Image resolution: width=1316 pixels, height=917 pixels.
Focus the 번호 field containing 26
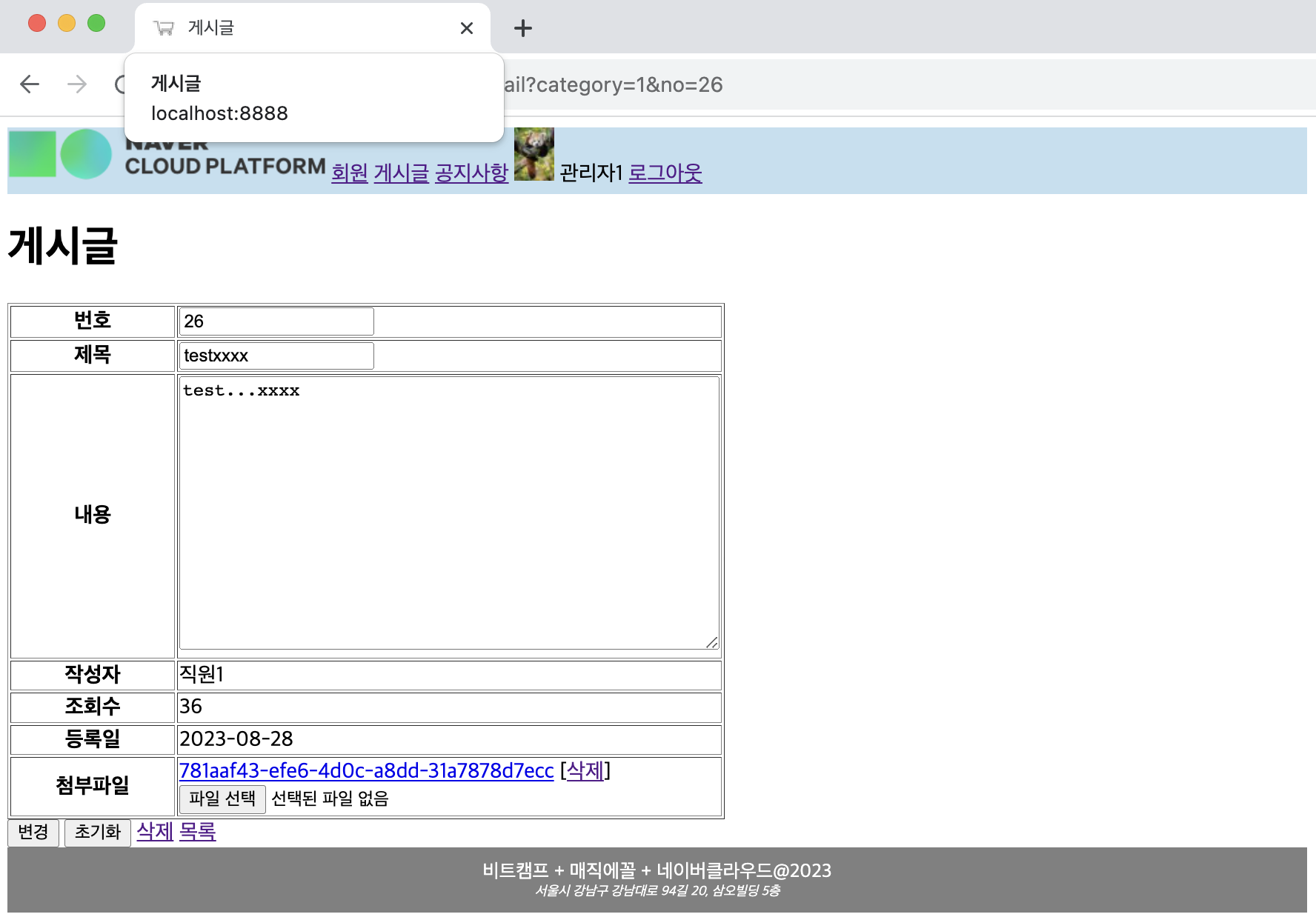(x=276, y=321)
